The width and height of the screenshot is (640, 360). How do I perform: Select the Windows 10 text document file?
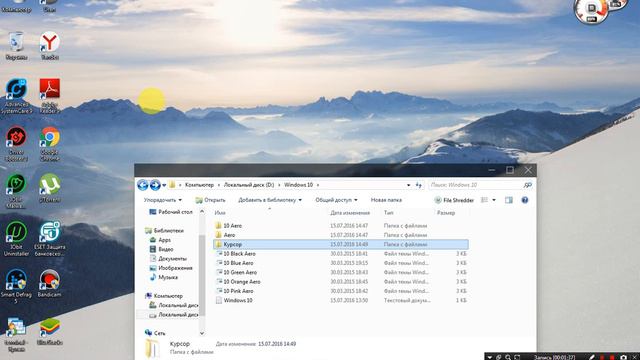tap(341, 300)
